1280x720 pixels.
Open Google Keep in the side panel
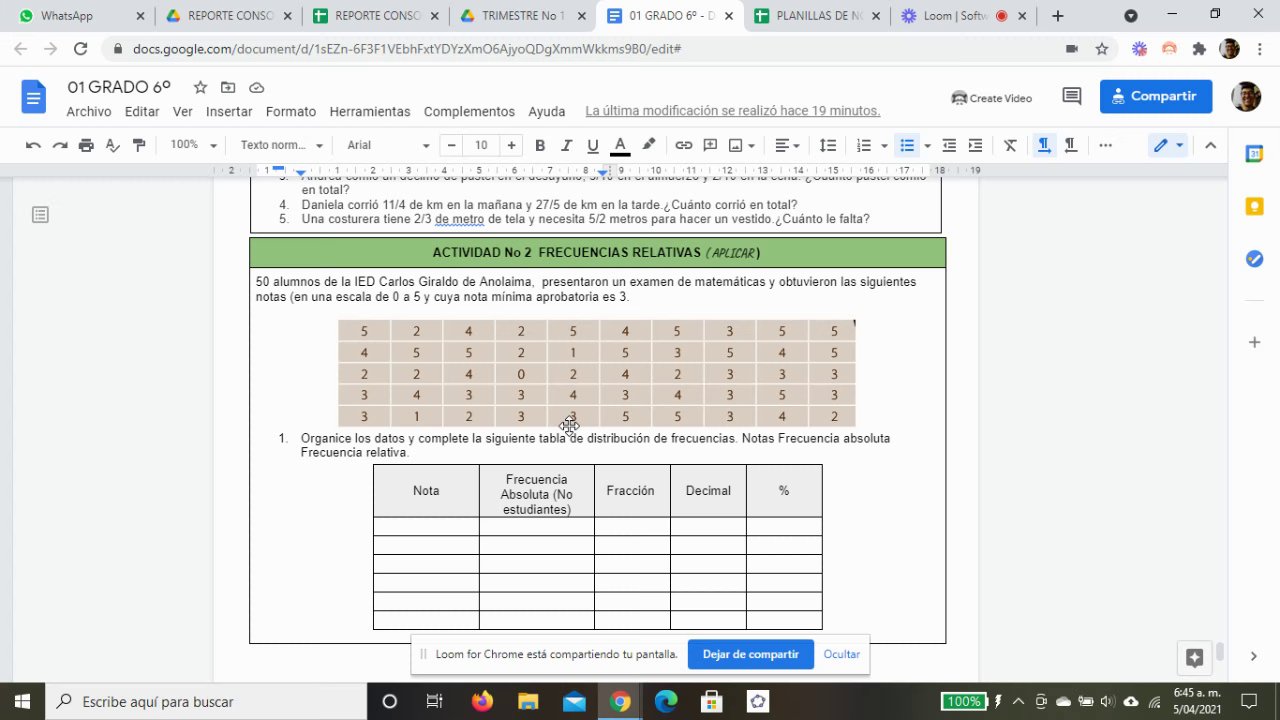1254,206
